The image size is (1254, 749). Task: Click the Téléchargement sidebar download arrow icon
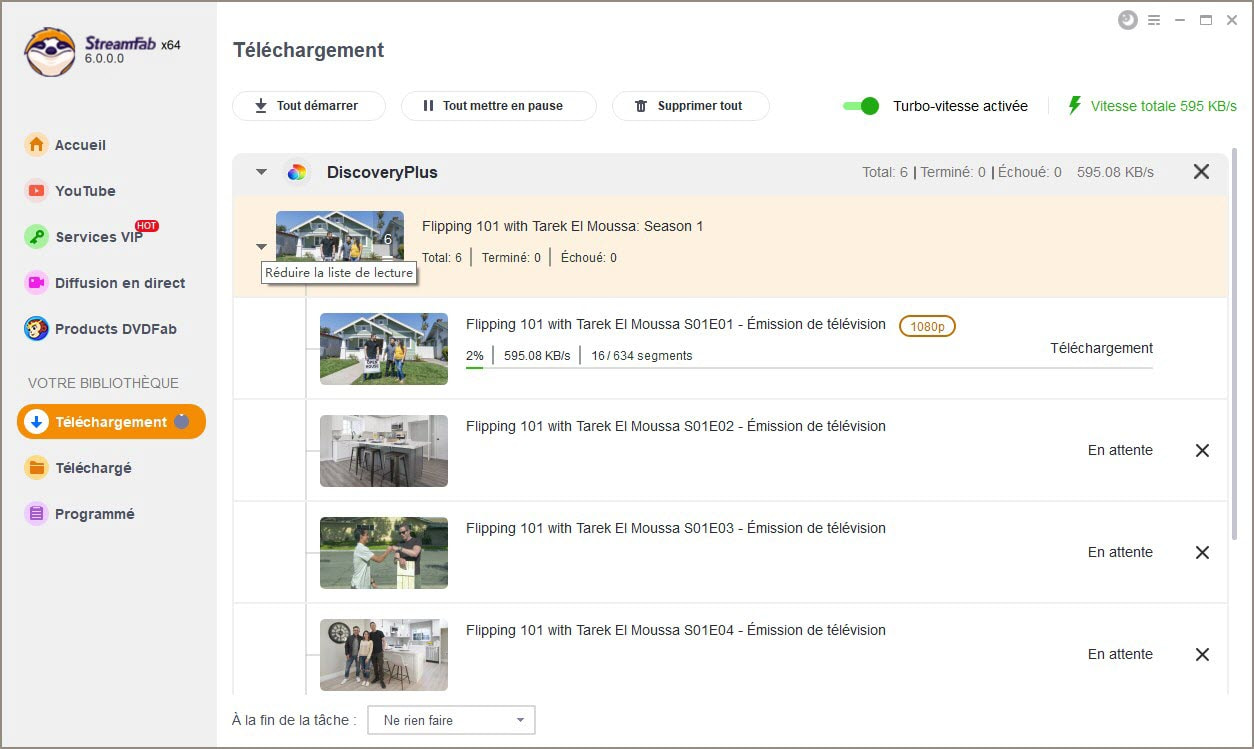(36, 422)
